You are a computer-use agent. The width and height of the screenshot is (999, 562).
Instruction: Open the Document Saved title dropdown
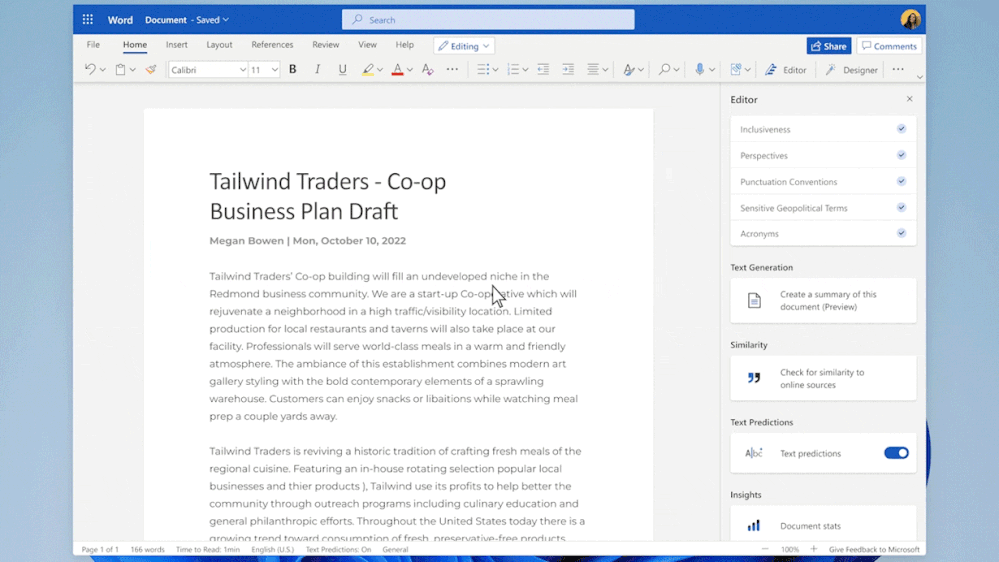[187, 20]
